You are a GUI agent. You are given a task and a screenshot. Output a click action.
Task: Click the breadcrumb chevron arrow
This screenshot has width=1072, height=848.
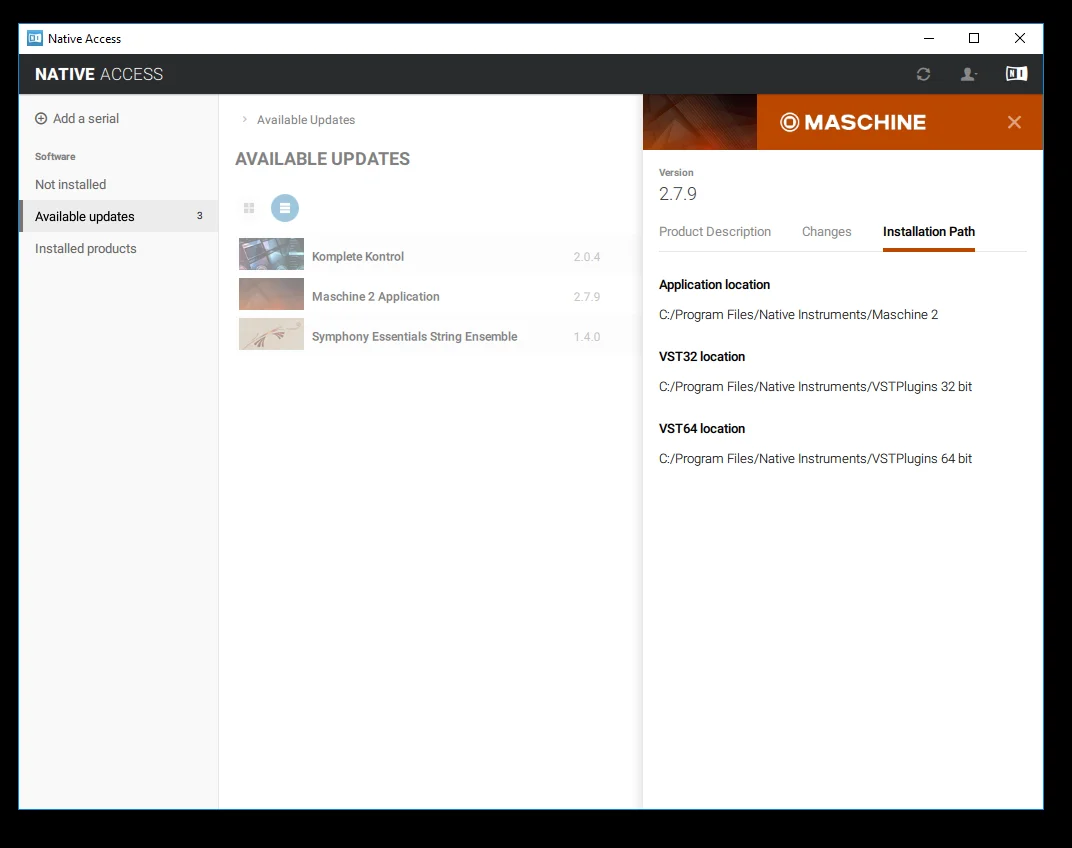244,120
